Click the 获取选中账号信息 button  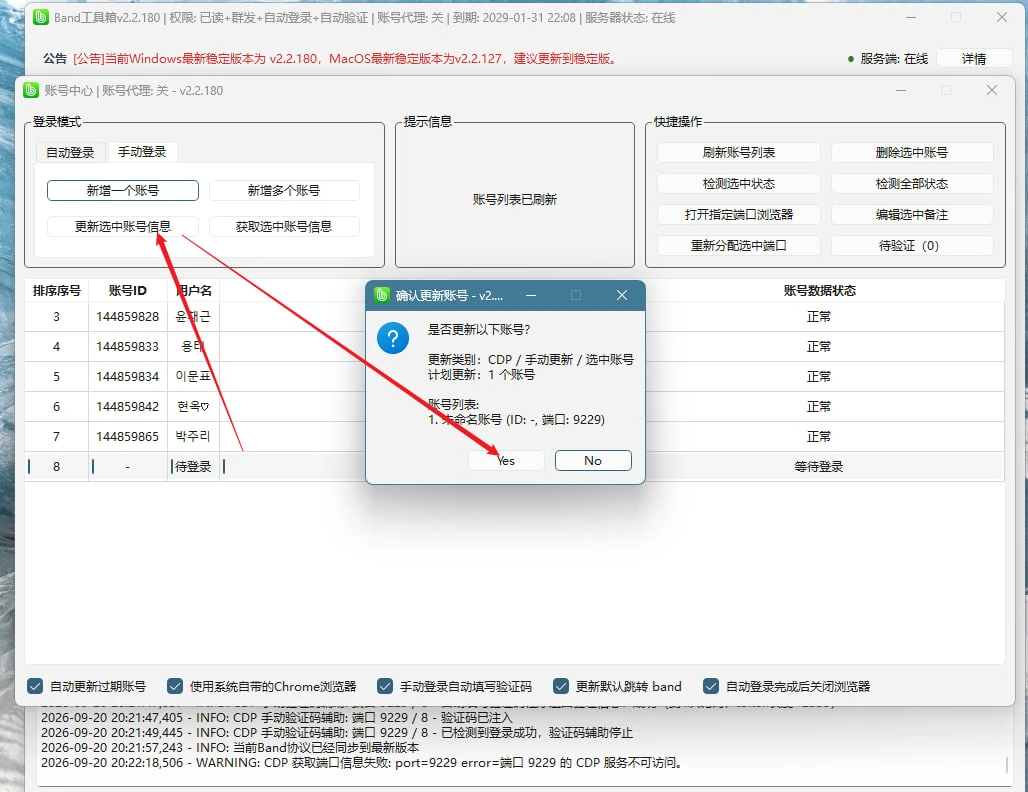(284, 226)
